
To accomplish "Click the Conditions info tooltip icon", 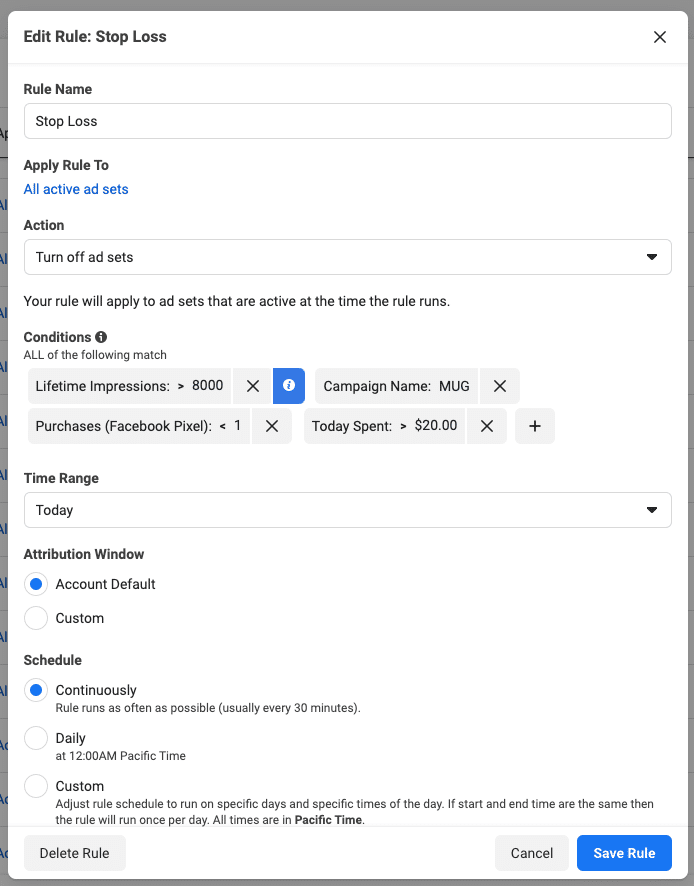I will [101, 337].
